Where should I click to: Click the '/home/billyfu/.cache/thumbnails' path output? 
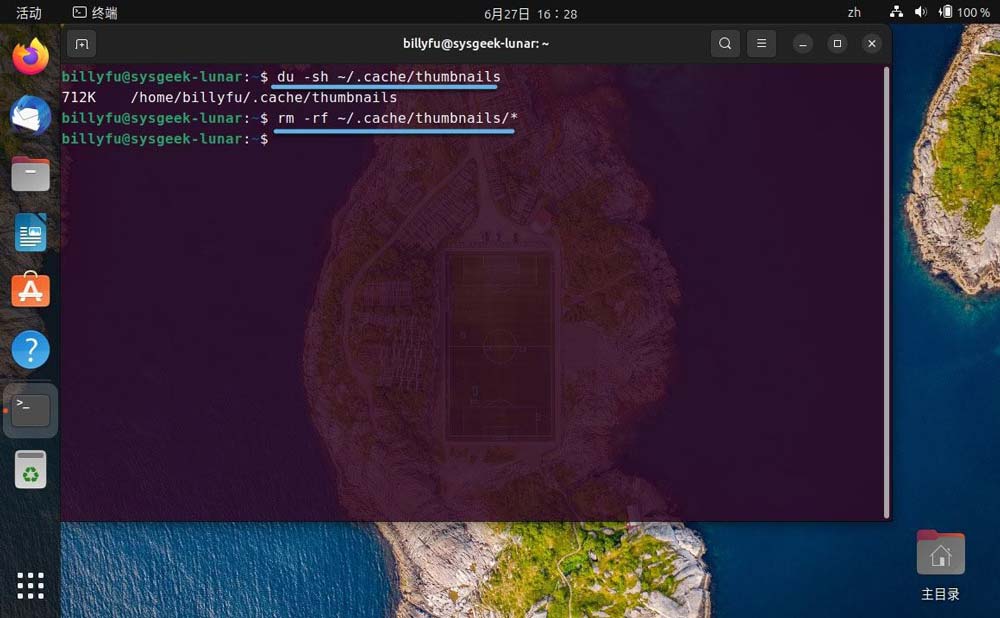(x=263, y=98)
